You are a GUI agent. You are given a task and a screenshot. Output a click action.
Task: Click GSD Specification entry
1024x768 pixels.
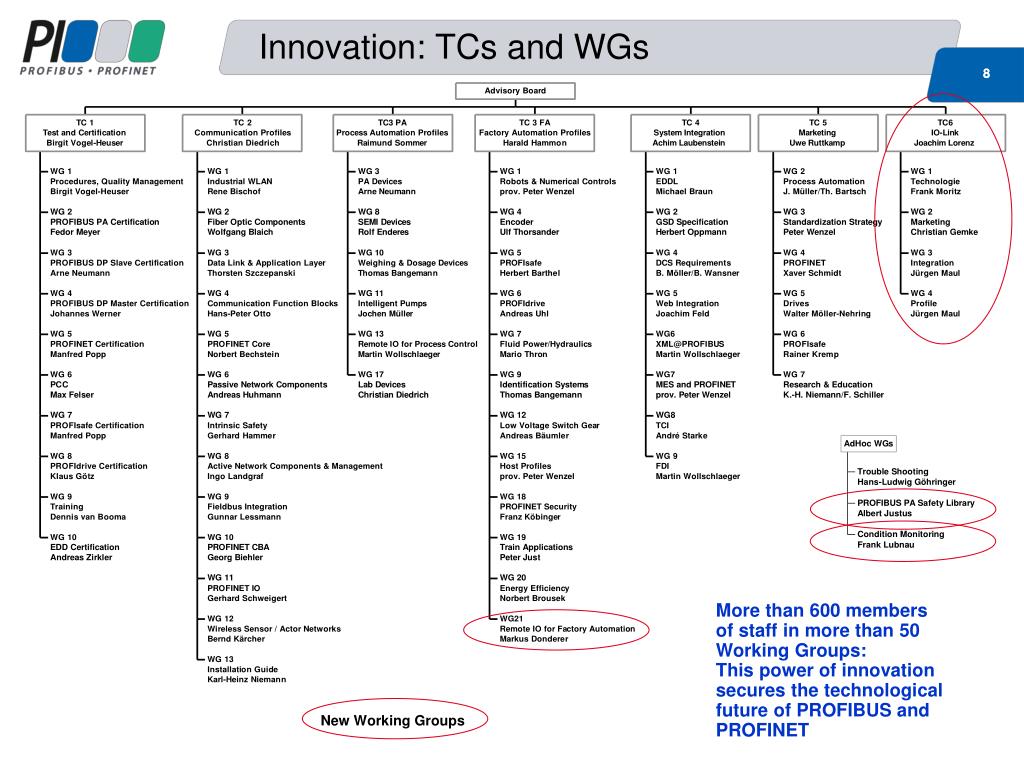[692, 222]
